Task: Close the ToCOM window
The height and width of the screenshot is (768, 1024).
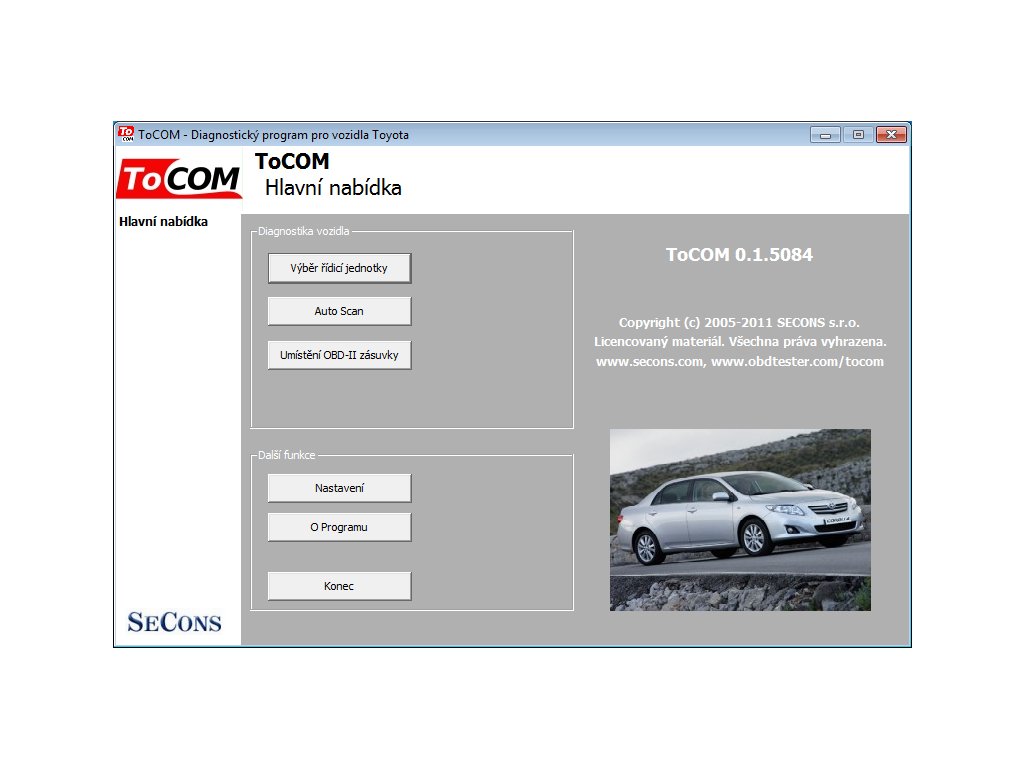Action: coord(891,135)
